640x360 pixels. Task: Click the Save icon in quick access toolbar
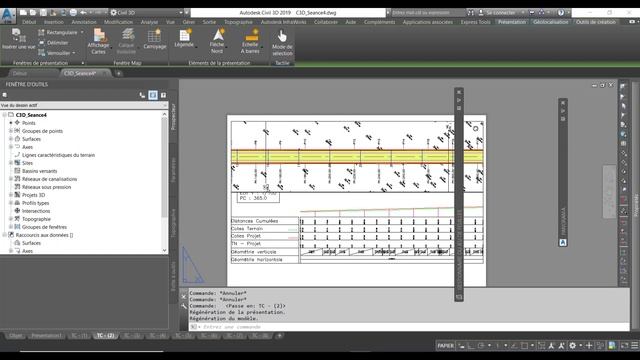click(x=43, y=13)
